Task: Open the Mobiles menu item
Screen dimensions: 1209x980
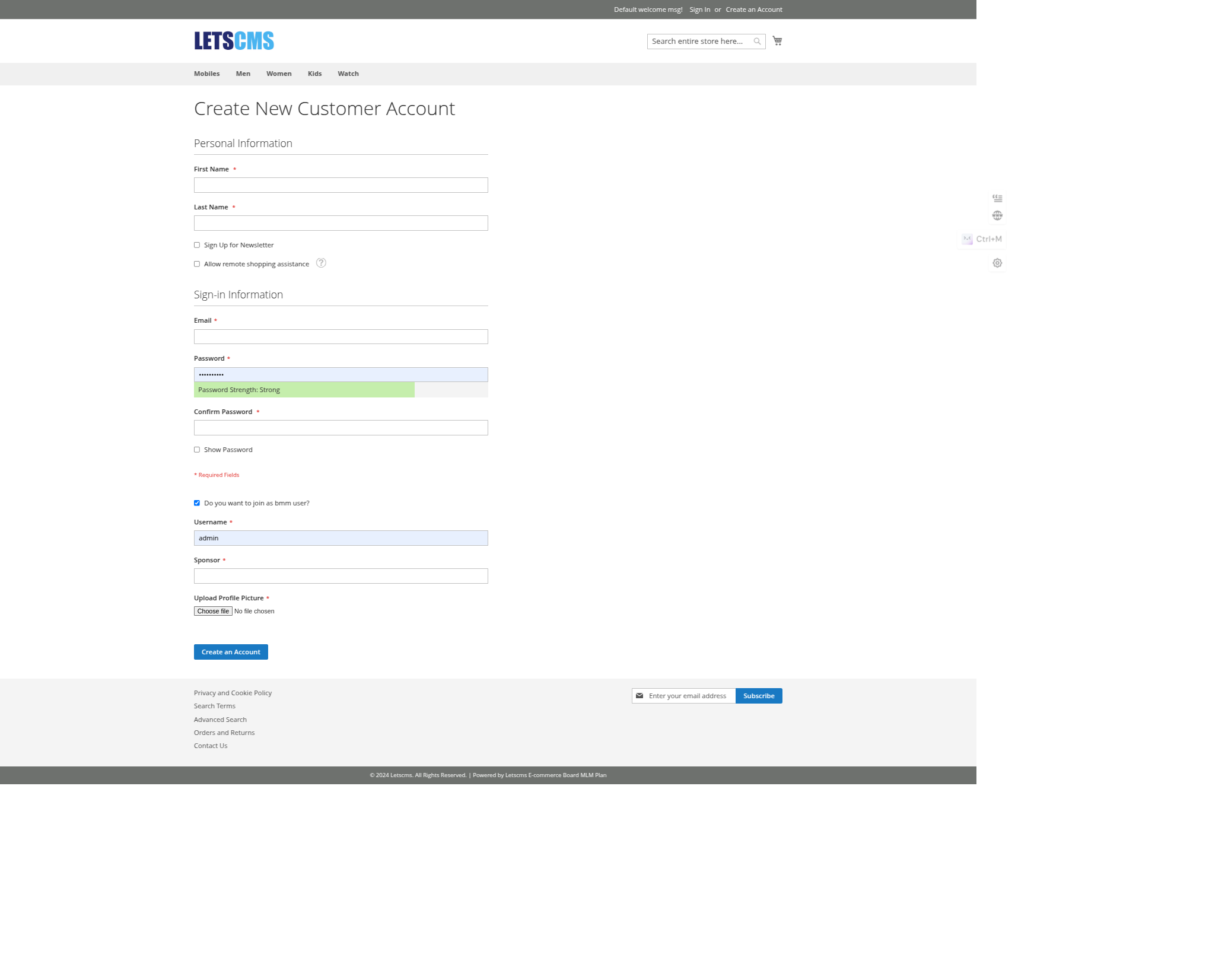Action: point(206,74)
